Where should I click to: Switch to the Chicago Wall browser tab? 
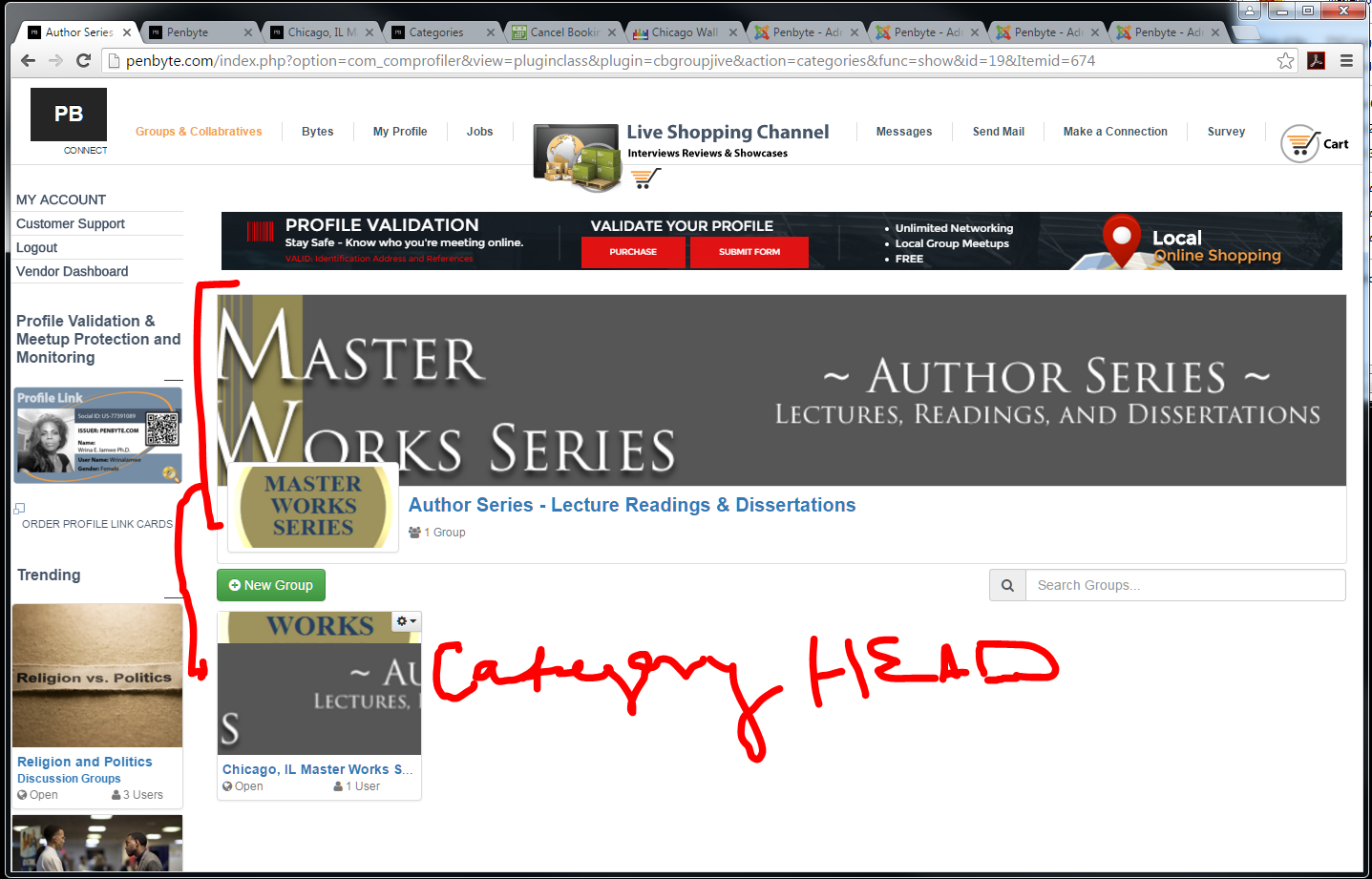684,32
